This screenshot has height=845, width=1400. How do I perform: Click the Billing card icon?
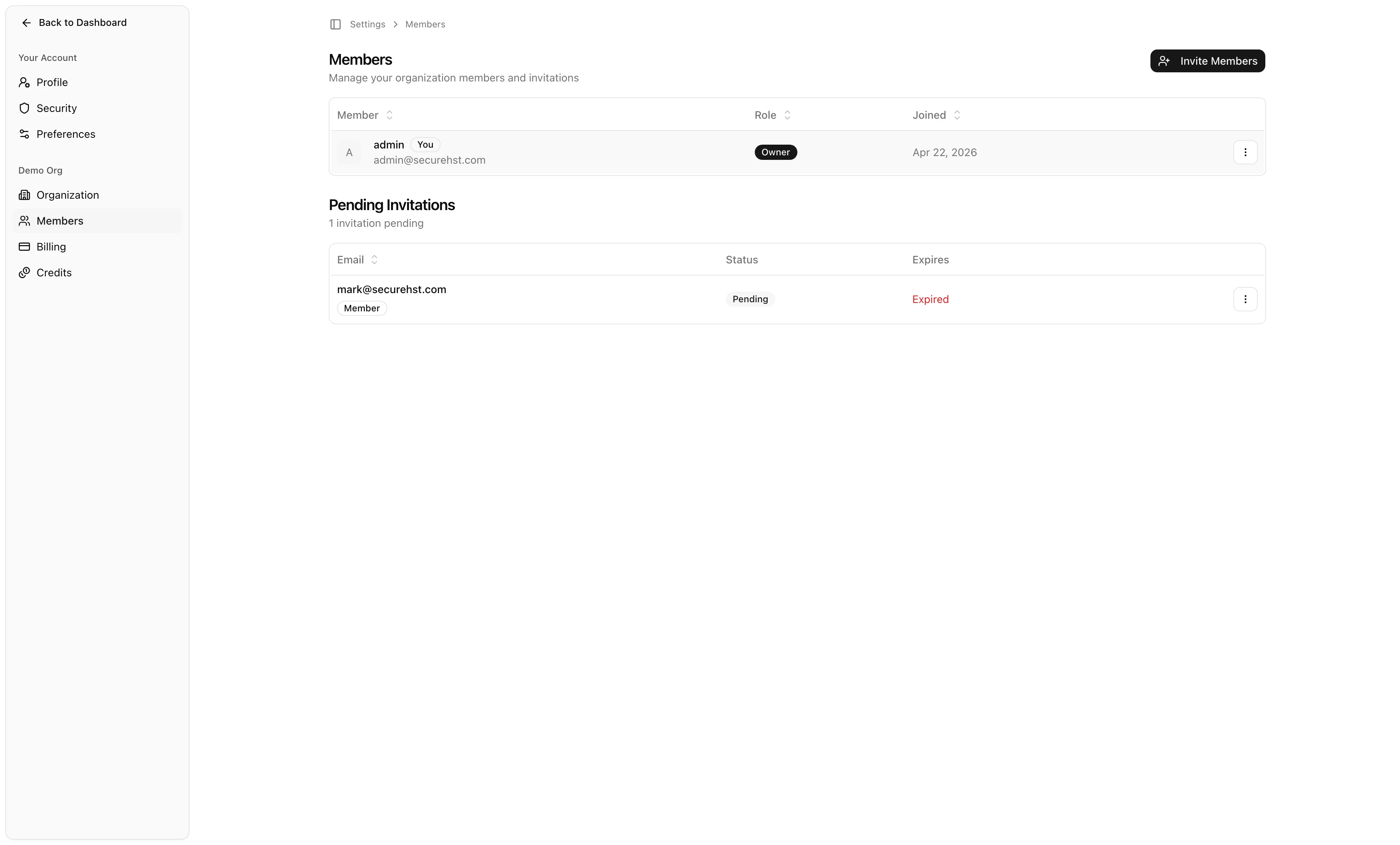point(24,247)
